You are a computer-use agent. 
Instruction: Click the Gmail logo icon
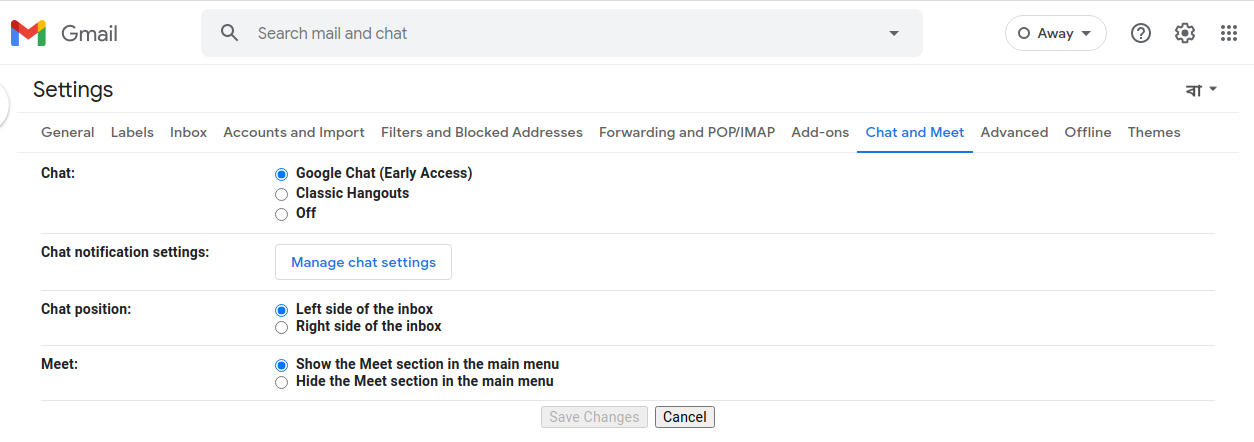coord(28,33)
